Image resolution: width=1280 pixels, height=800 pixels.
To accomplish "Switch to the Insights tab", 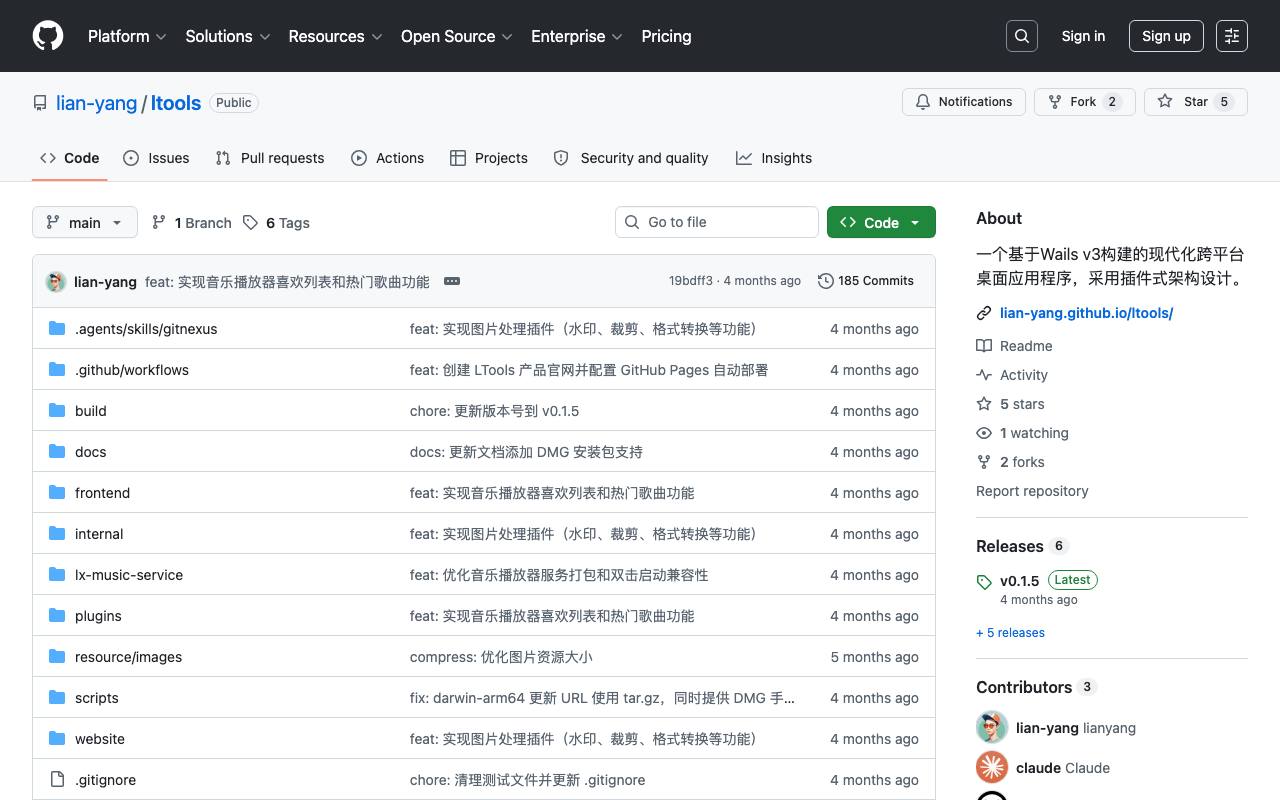I will tap(774, 158).
